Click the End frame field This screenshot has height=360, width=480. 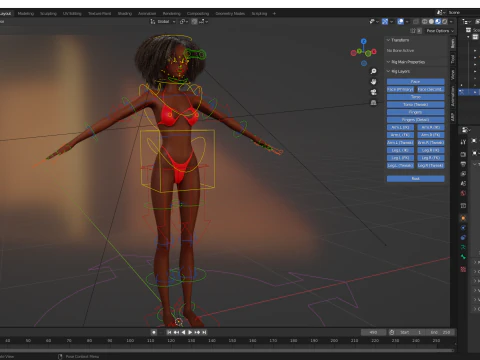(440, 332)
